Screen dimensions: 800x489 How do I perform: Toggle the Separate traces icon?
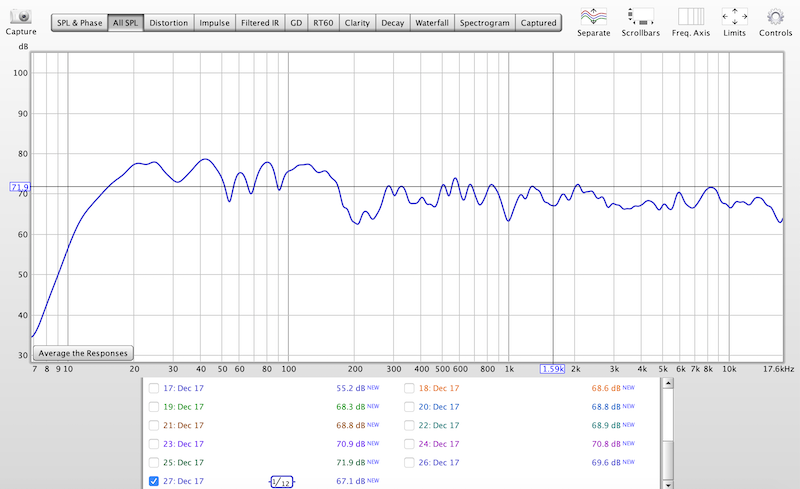(x=593, y=16)
